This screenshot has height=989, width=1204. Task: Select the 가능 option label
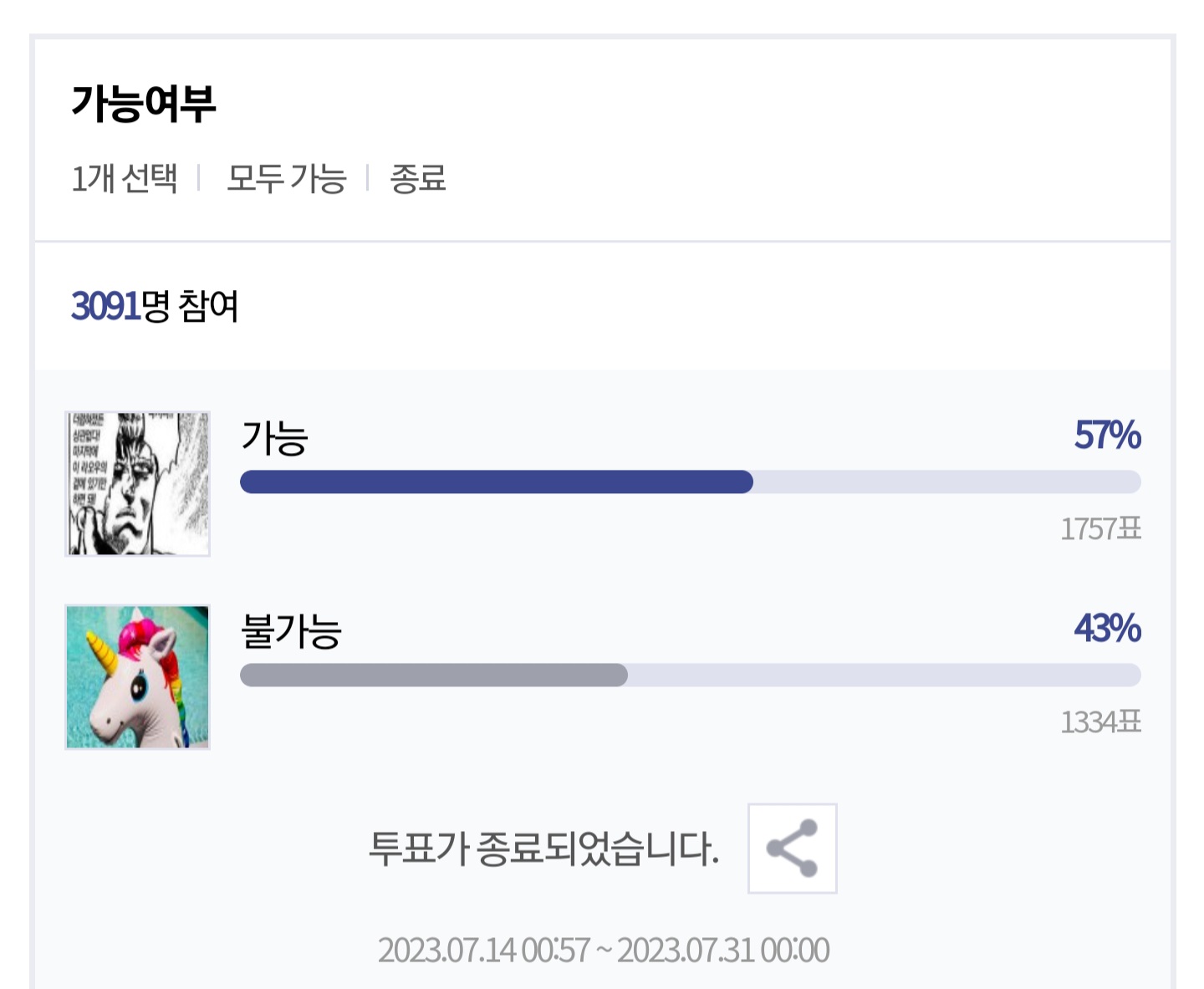[x=275, y=437]
